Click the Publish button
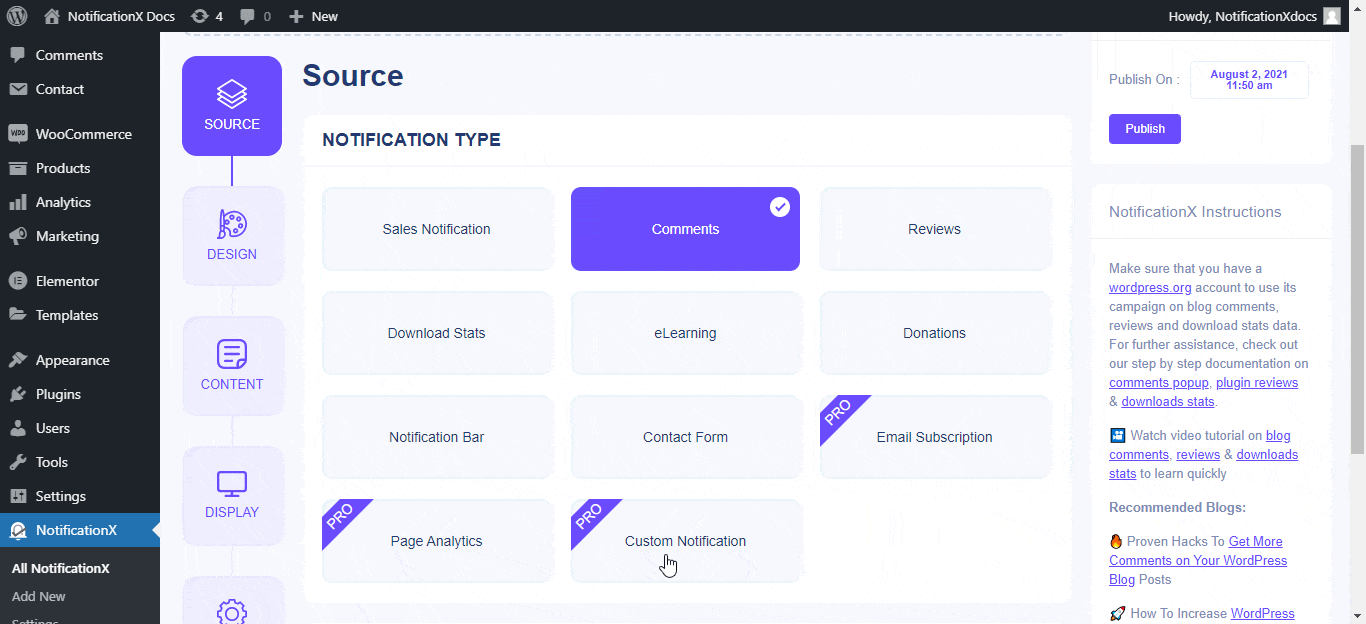Image resolution: width=1366 pixels, height=624 pixels. tap(1145, 129)
